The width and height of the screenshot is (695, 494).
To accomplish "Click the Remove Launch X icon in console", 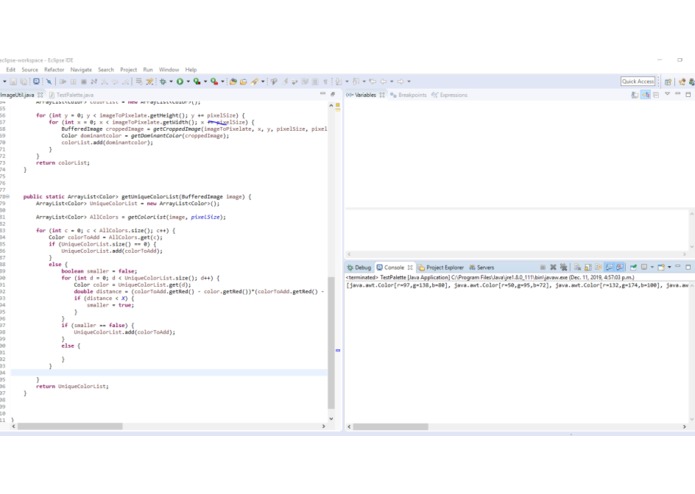I will [x=553, y=267].
